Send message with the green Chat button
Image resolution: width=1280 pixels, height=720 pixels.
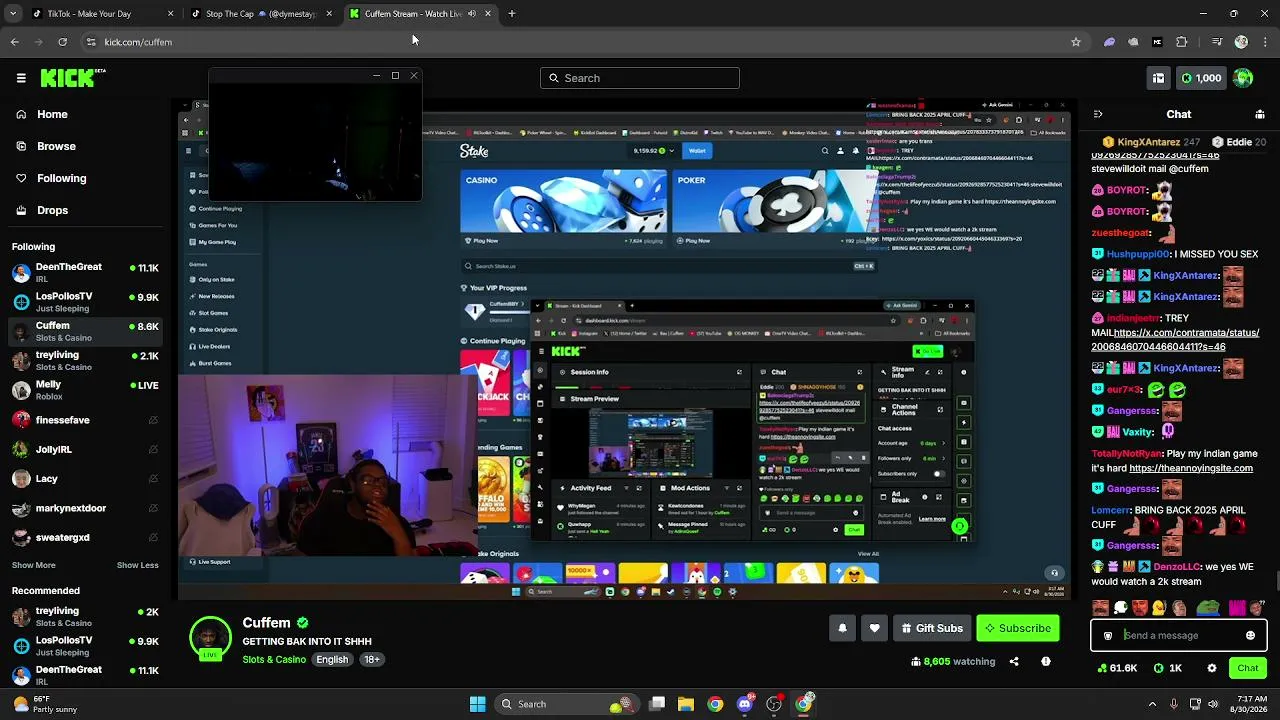point(1247,668)
